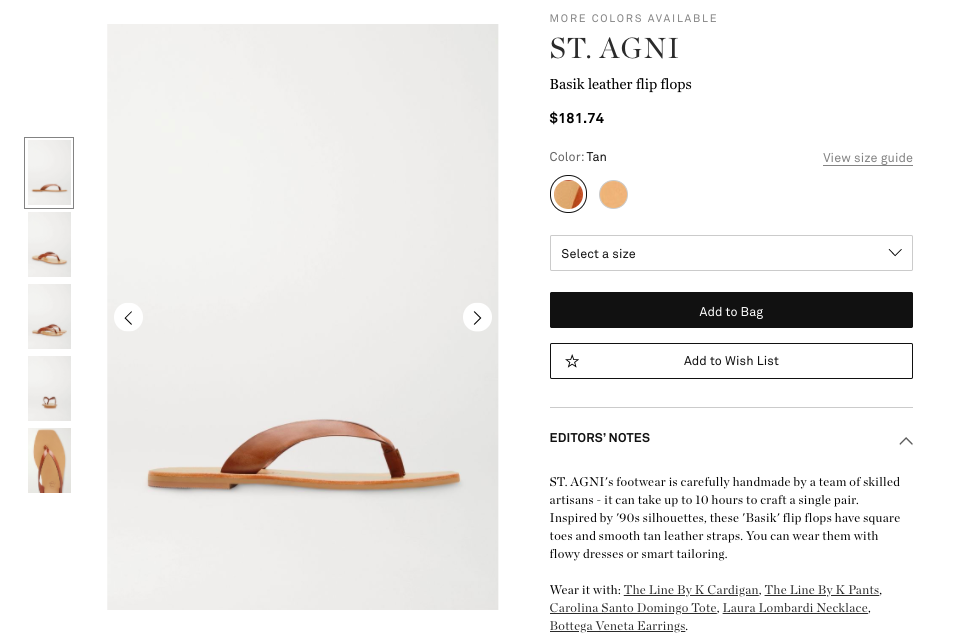
Task: Advance to the next product image
Action: [477, 317]
